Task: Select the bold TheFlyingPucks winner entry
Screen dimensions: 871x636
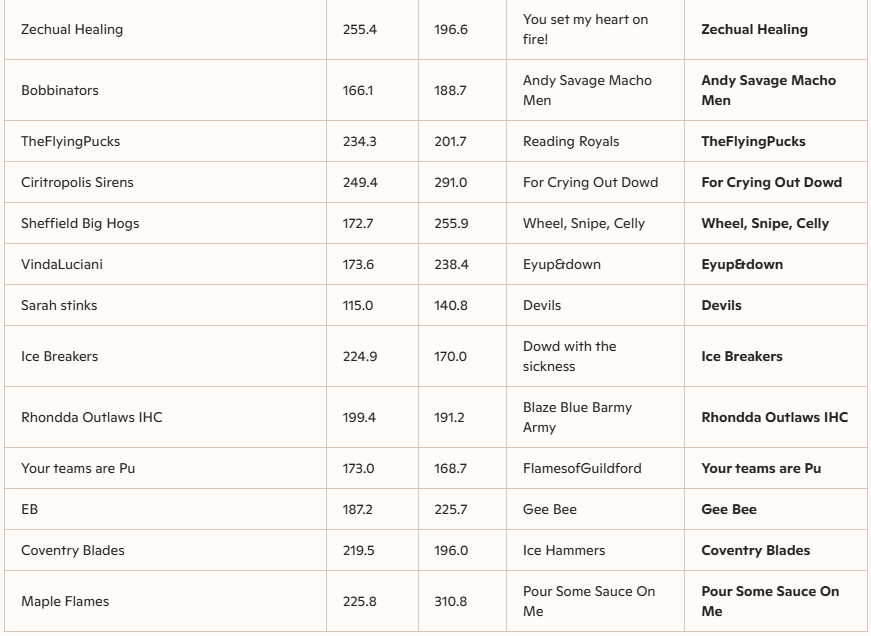Action: pyautogui.click(x=753, y=141)
